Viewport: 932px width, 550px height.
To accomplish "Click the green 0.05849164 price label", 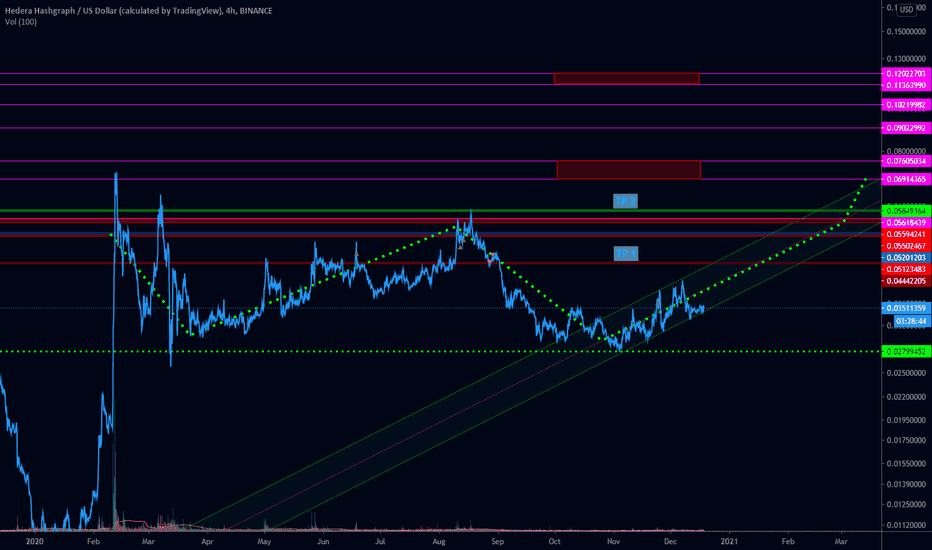I will click(x=906, y=211).
